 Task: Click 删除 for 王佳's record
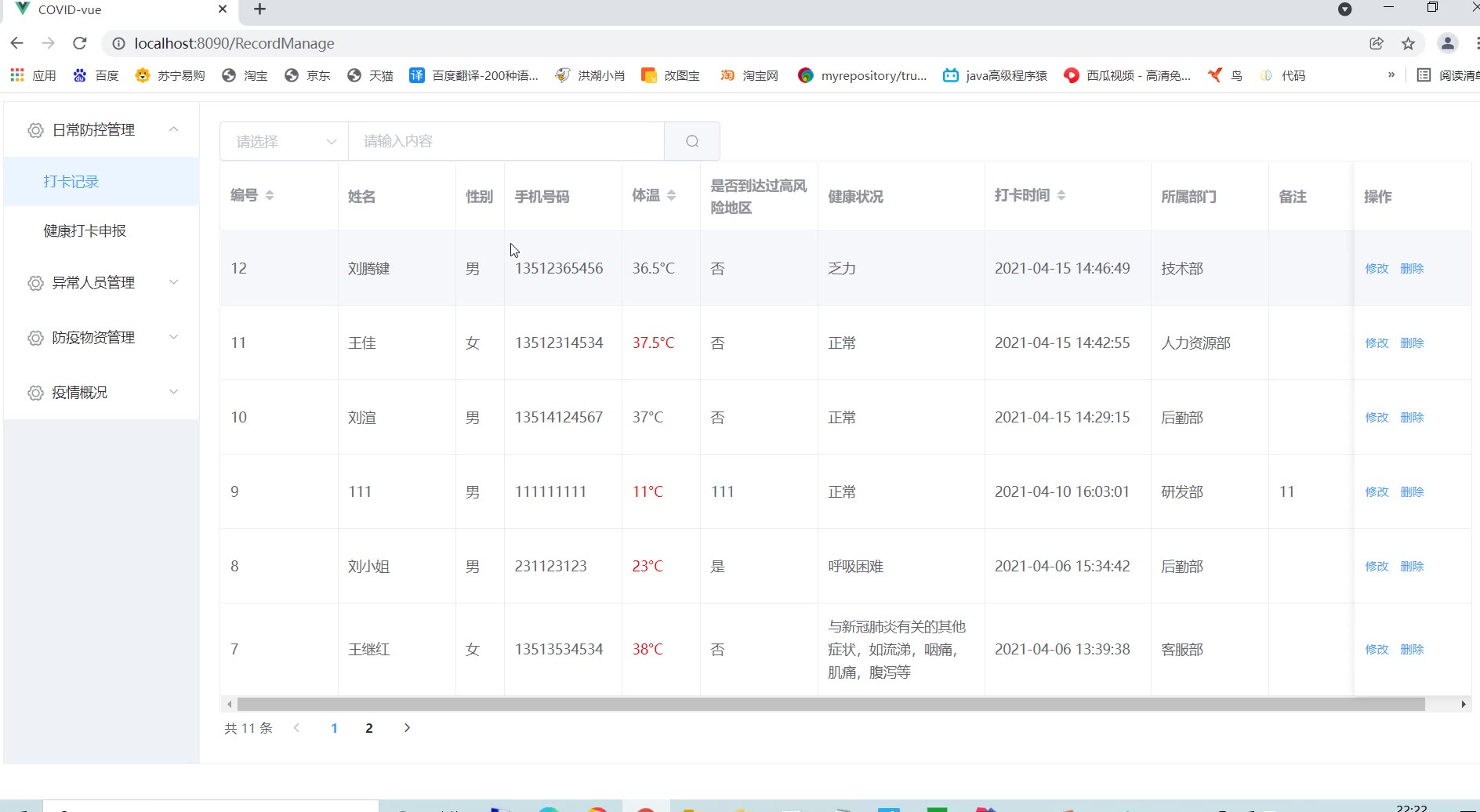coord(1412,343)
